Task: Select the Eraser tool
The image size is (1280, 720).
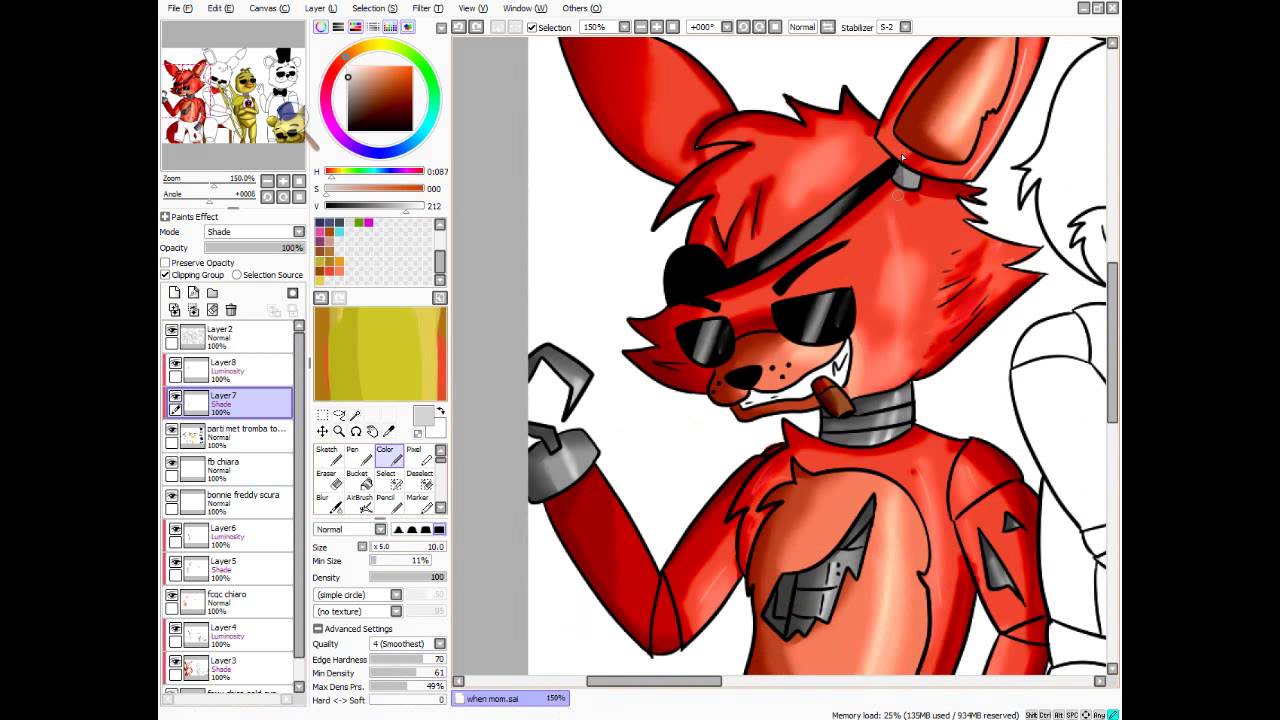Action: [x=327, y=479]
